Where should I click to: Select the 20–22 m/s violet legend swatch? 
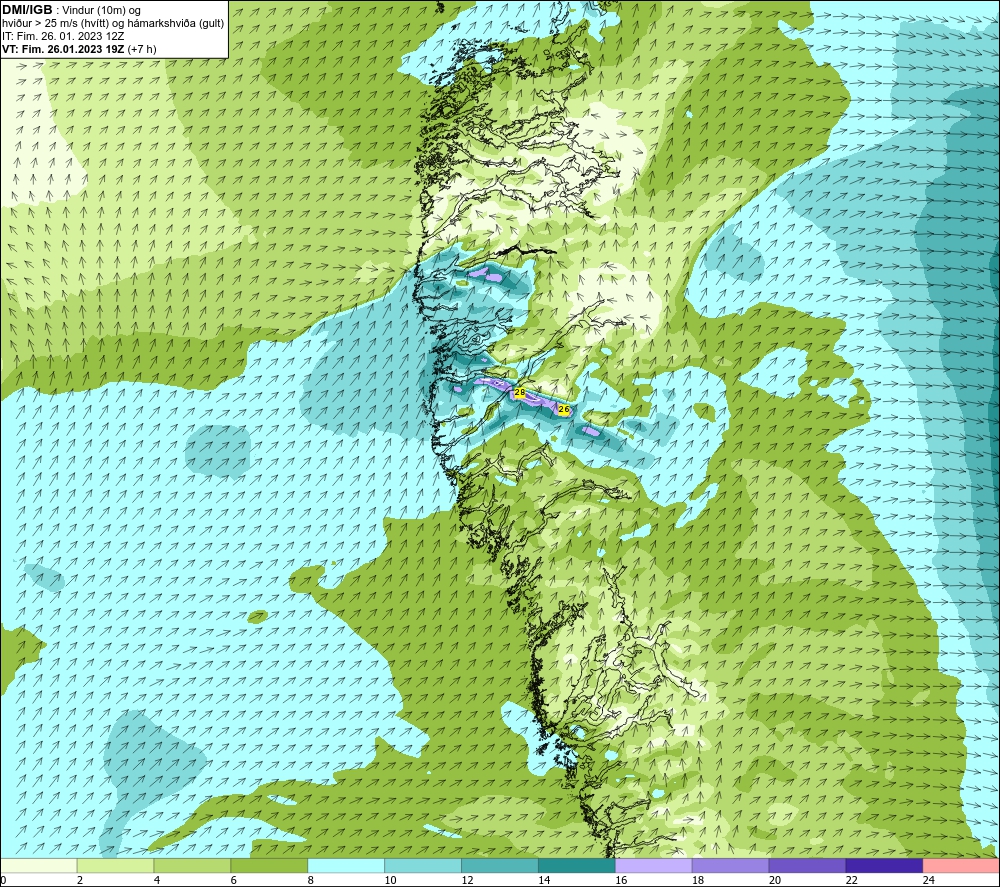click(807, 866)
